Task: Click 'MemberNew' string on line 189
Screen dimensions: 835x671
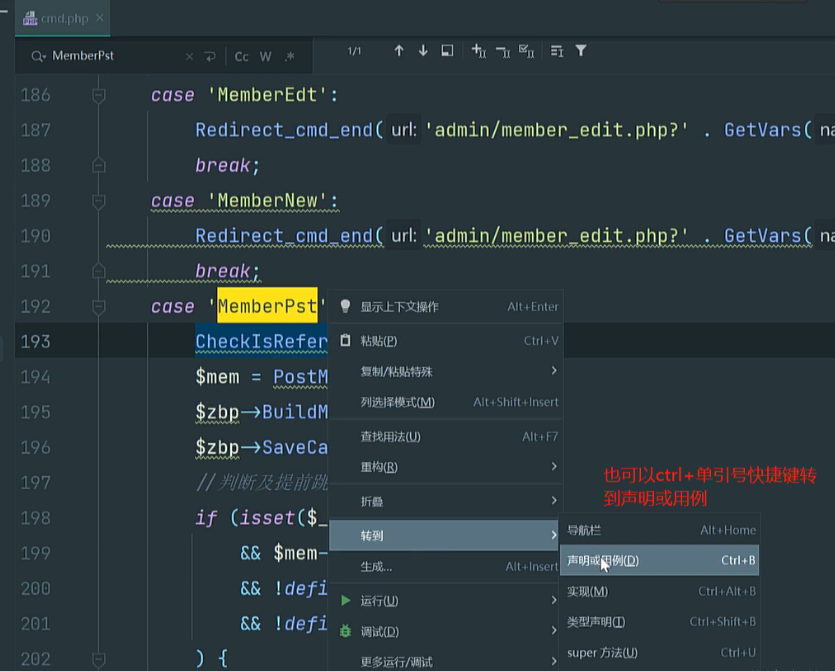Action: [267, 201]
